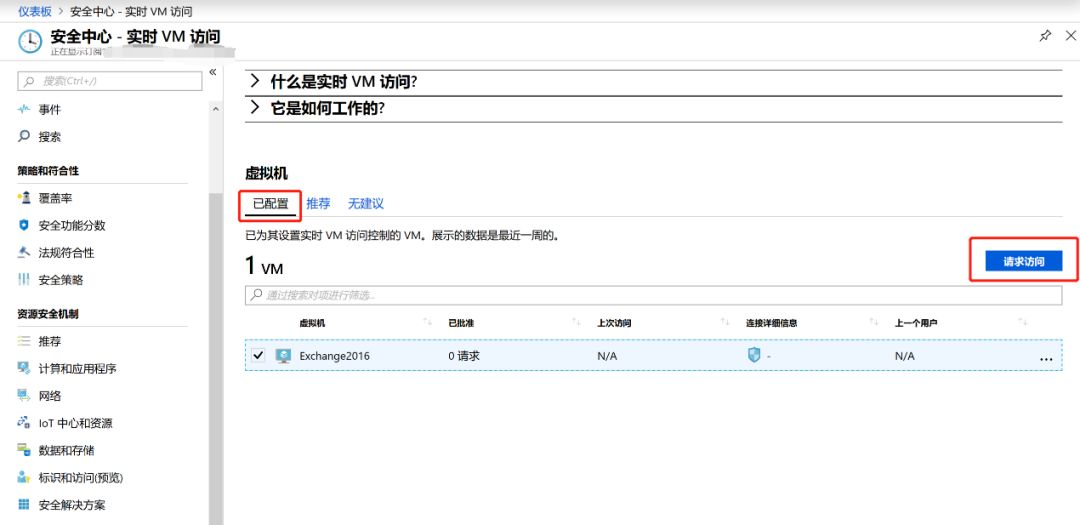Screen dimensions: 1080x525
Task: Click the 安全功能分数 shield icon
Action: point(24,226)
